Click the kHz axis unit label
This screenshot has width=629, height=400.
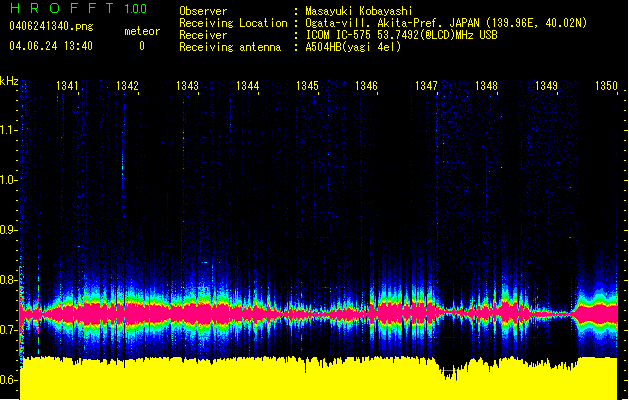coord(9,81)
